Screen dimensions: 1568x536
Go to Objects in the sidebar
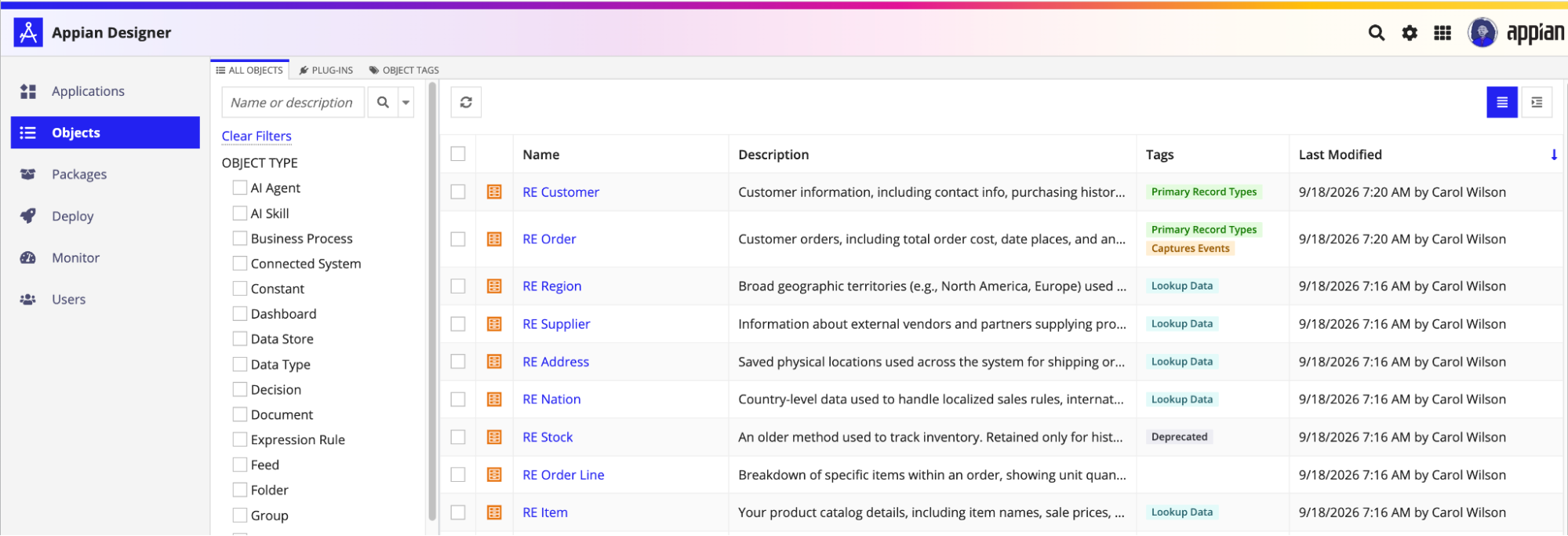105,133
